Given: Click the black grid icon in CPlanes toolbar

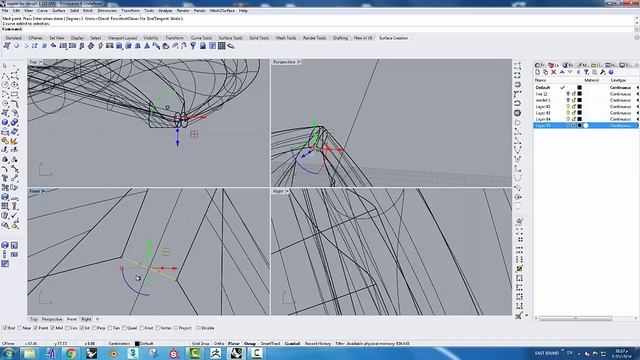Looking at the screenshot, I should (x=222, y=46).
